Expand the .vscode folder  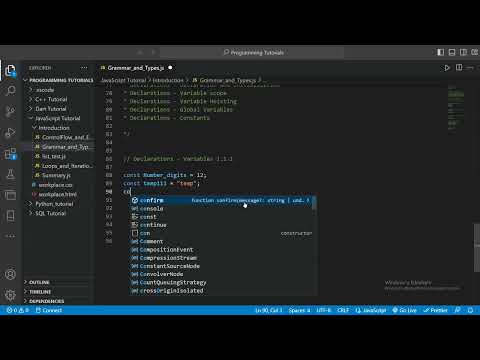click(59, 90)
